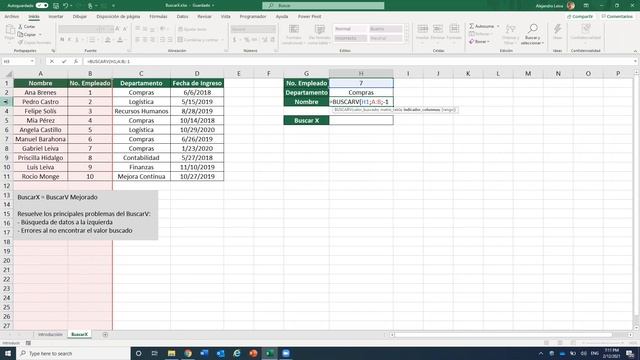
Task: Click the Windows taskbar search box
Action: coord(73,353)
